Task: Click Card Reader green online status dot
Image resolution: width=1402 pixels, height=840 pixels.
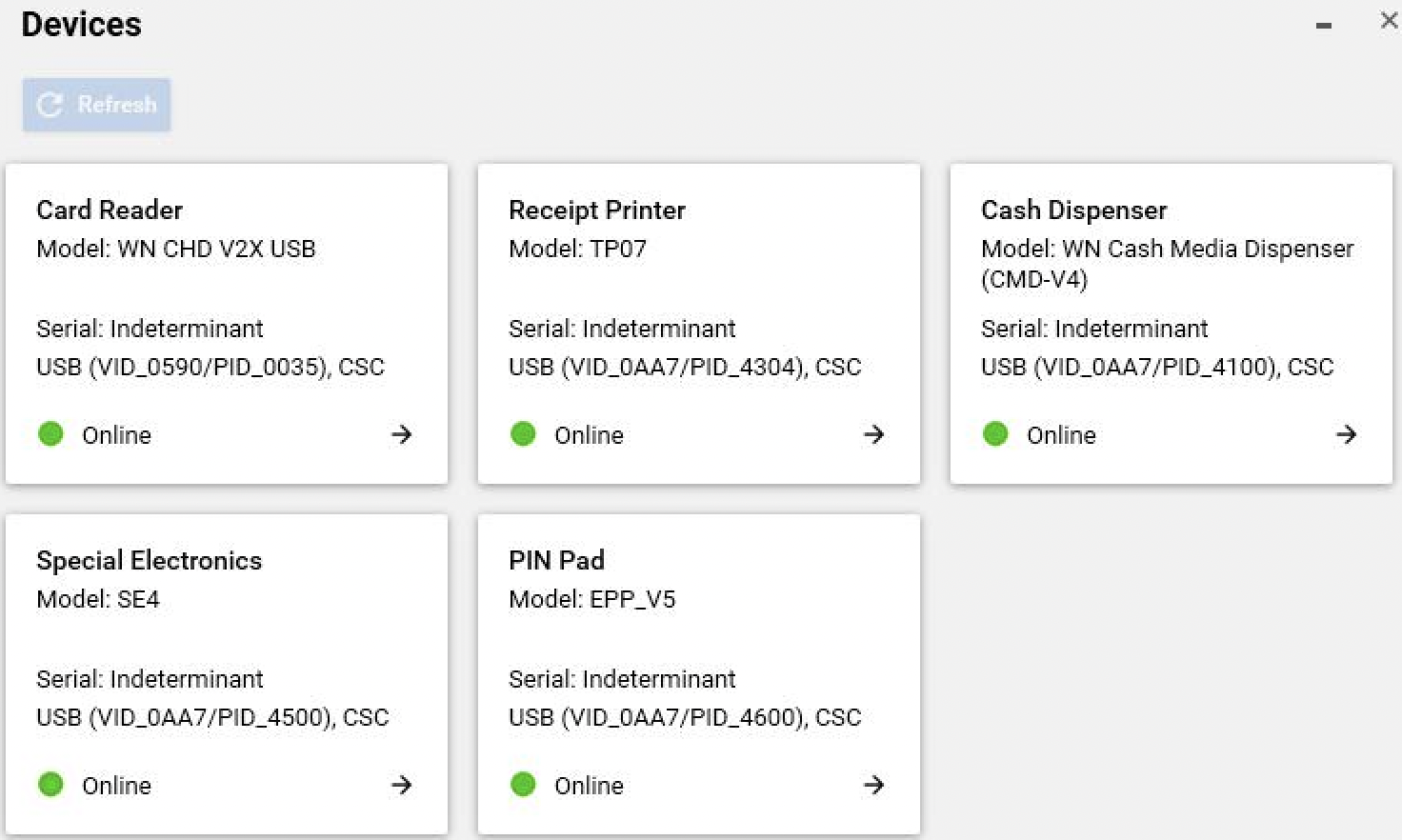Action: (x=50, y=434)
